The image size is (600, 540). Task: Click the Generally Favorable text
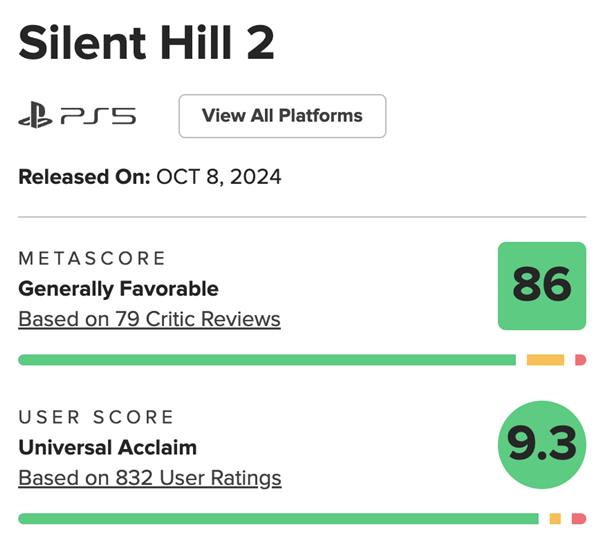(118, 289)
